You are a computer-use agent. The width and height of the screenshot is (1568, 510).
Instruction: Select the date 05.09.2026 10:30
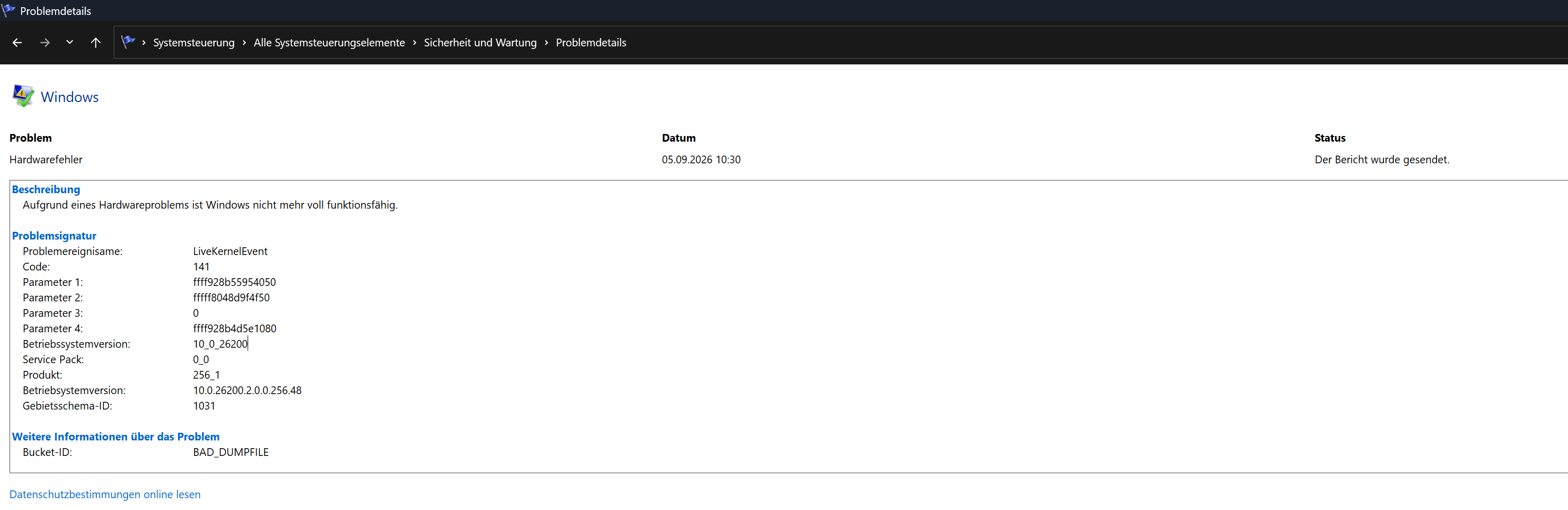coord(701,160)
